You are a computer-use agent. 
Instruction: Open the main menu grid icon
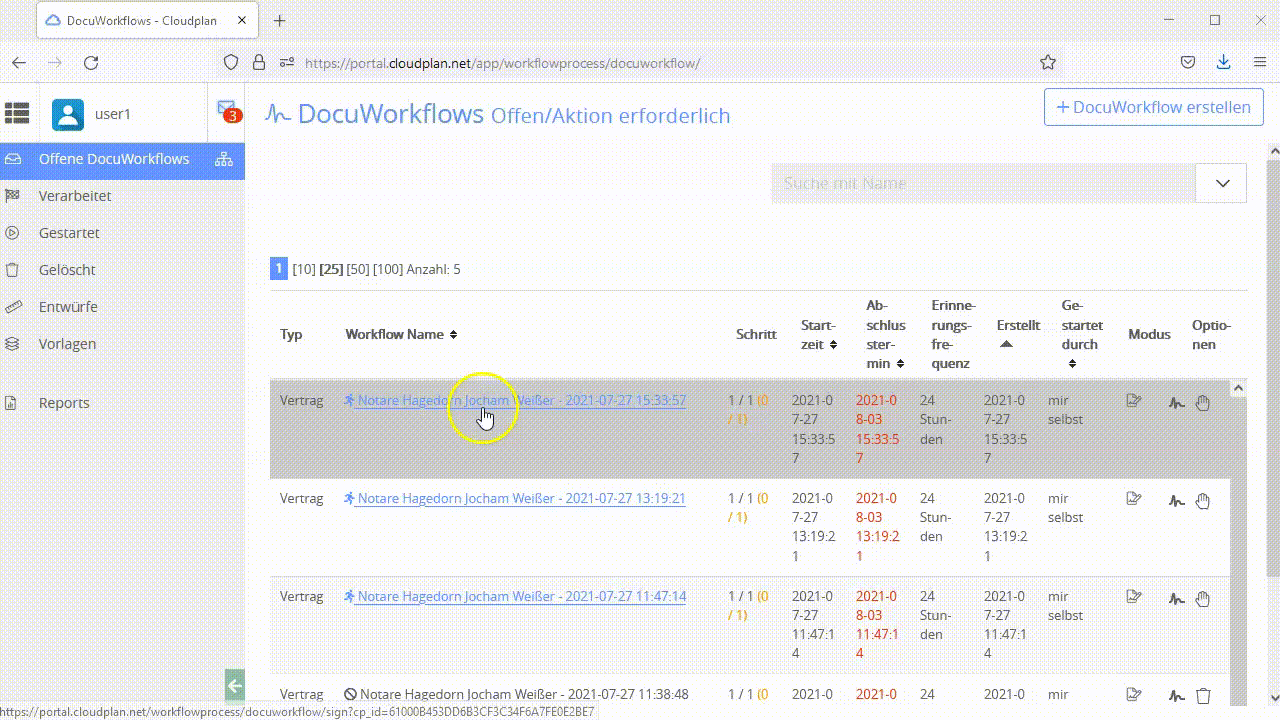click(x=17, y=114)
